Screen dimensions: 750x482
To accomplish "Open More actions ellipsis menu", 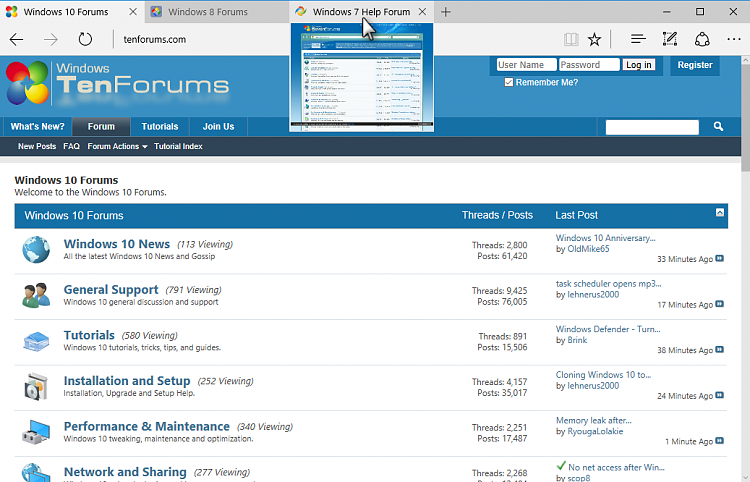I will coord(734,39).
